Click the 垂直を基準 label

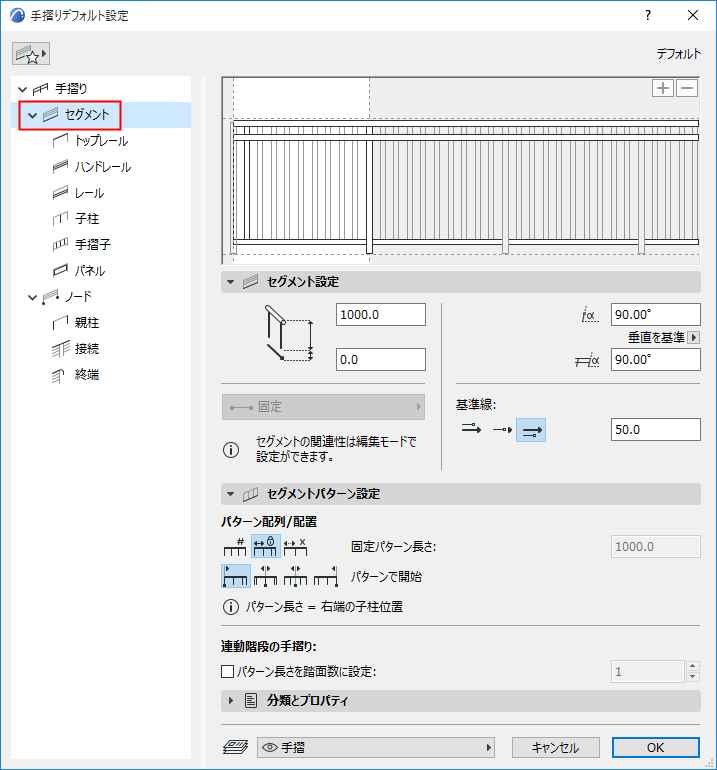tap(656, 337)
